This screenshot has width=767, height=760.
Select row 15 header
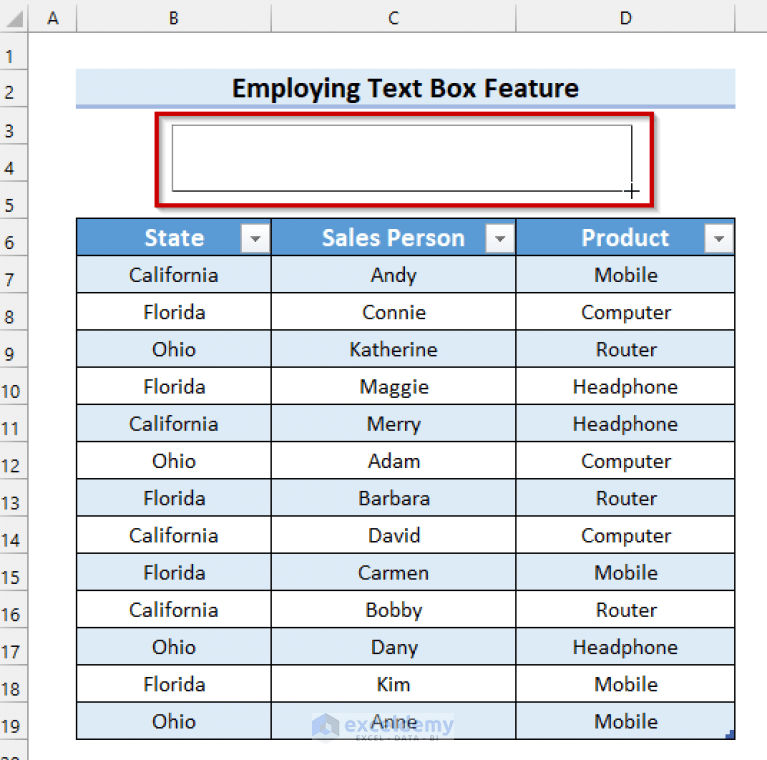click(x=13, y=572)
